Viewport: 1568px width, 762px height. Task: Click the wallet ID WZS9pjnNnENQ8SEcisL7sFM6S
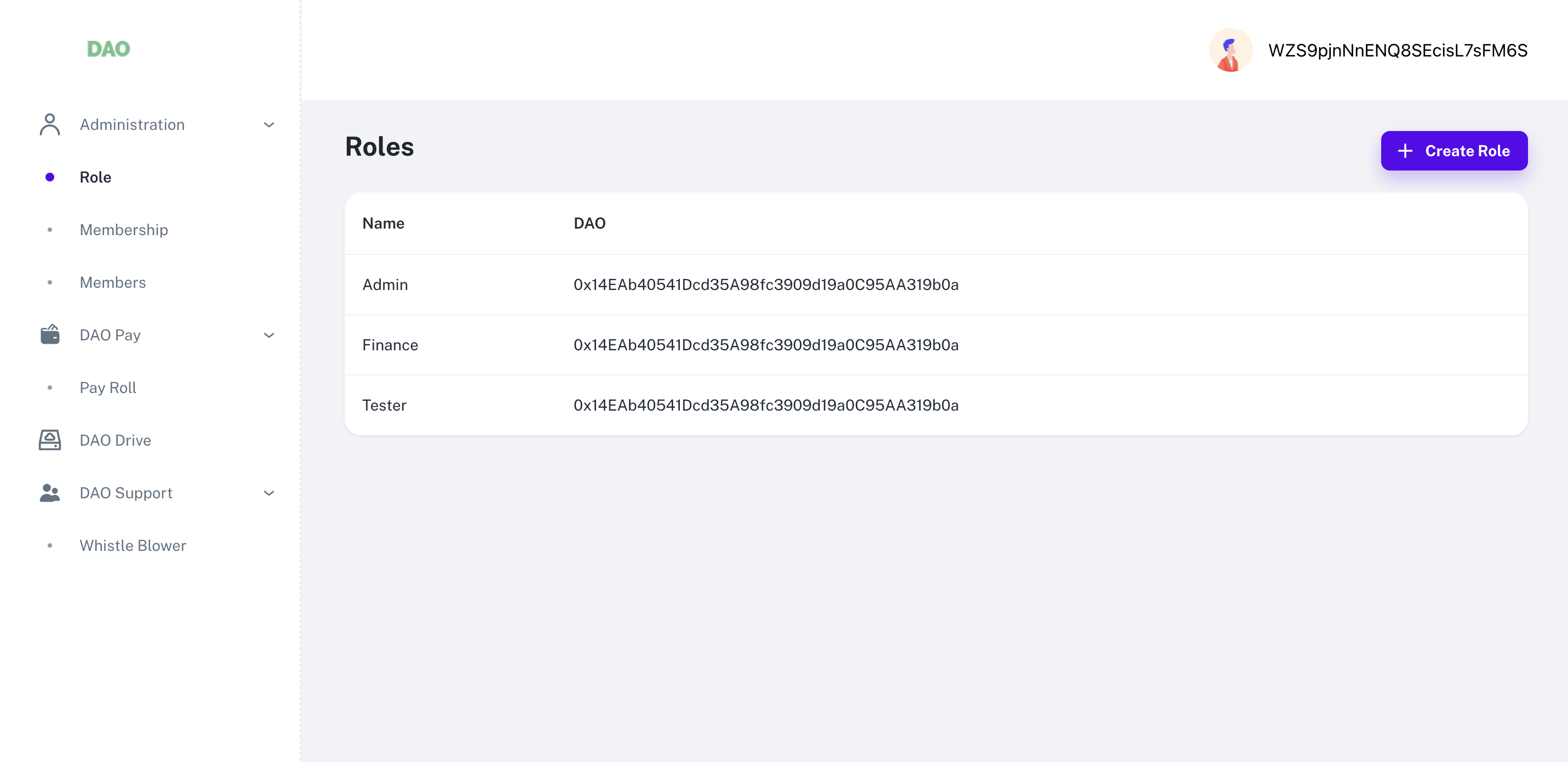point(1398,50)
